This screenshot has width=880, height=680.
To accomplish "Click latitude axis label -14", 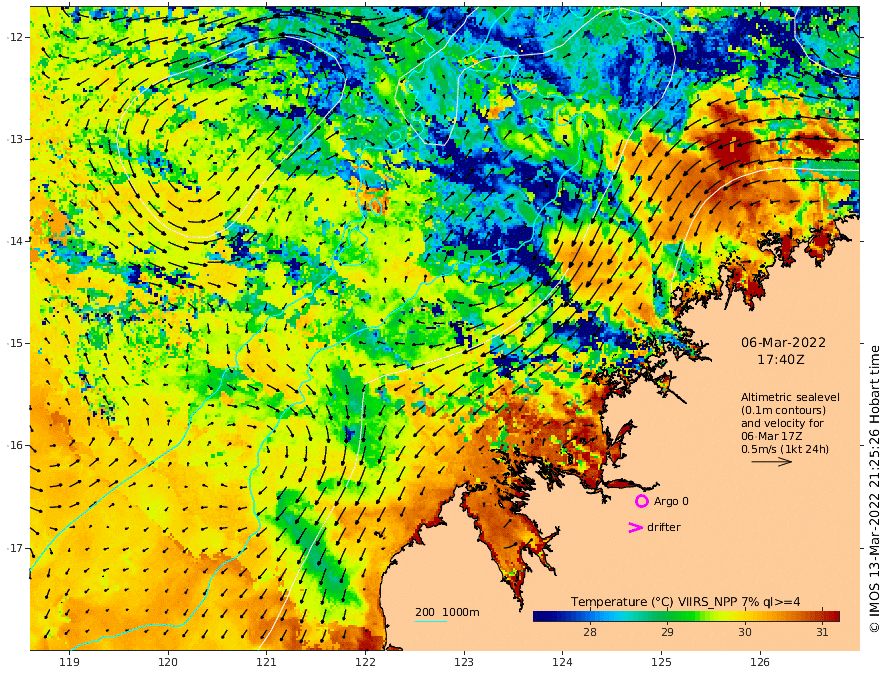I will pos(15,241).
